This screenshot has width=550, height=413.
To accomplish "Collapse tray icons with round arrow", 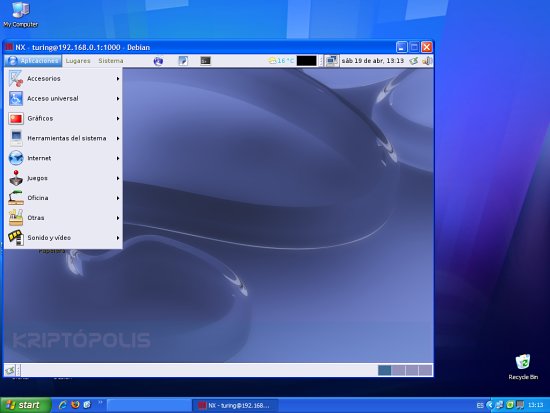I will pos(490,405).
